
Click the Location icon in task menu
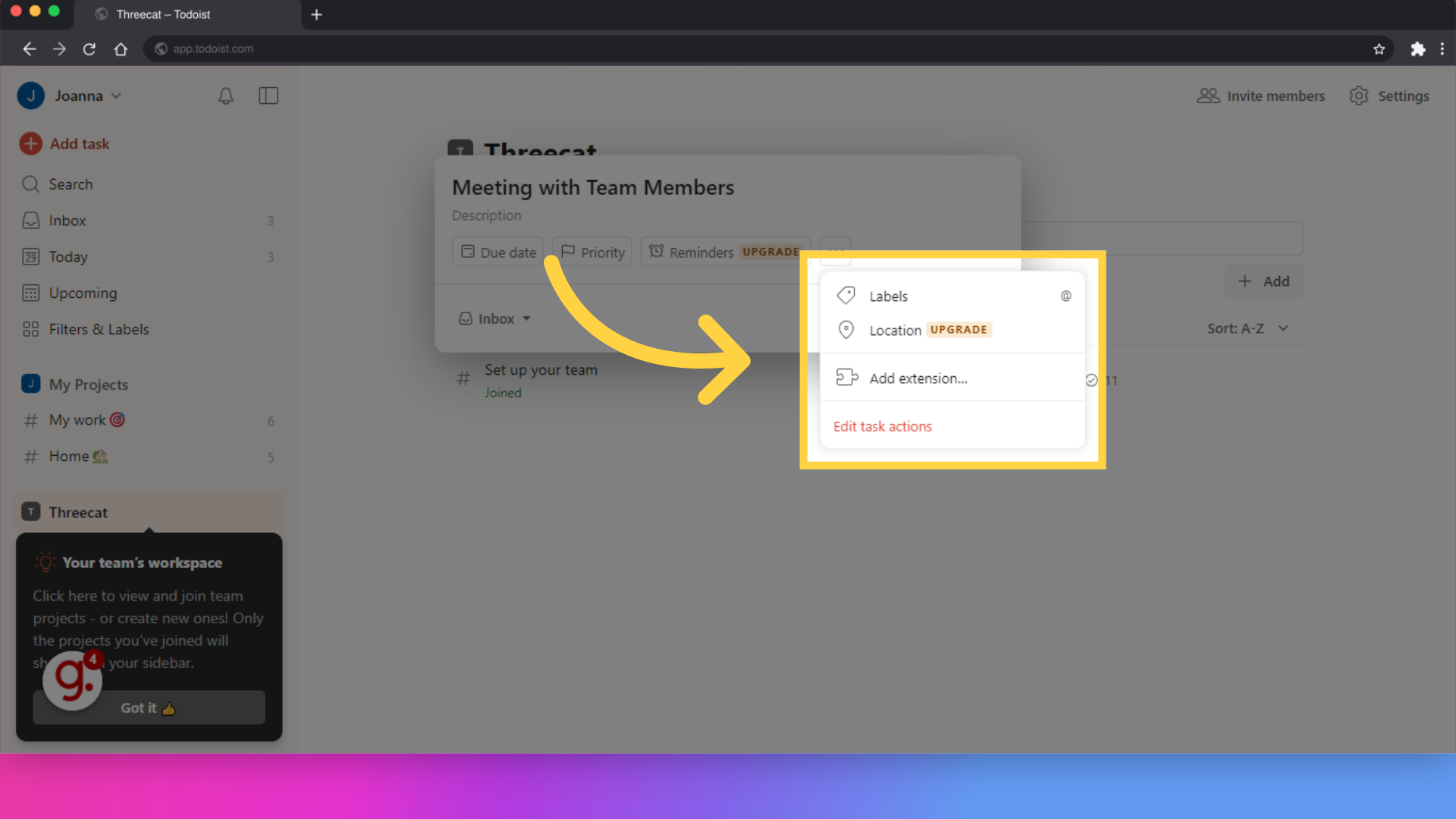click(x=846, y=330)
